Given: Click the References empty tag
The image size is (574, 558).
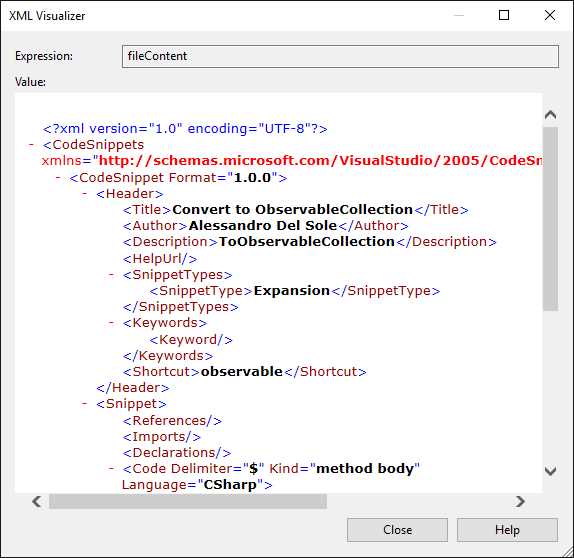Looking at the screenshot, I should click(x=172, y=420).
